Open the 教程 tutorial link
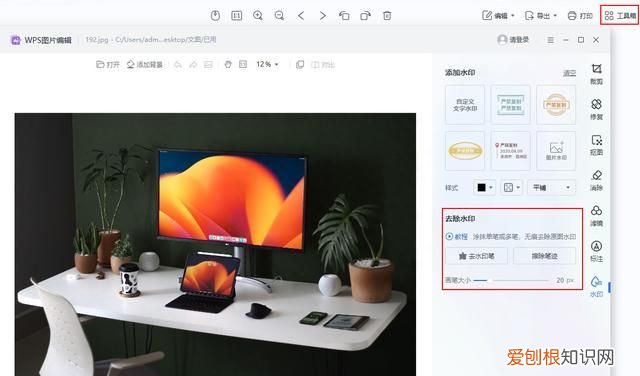Screen dimensions: 640x376 (457, 236)
